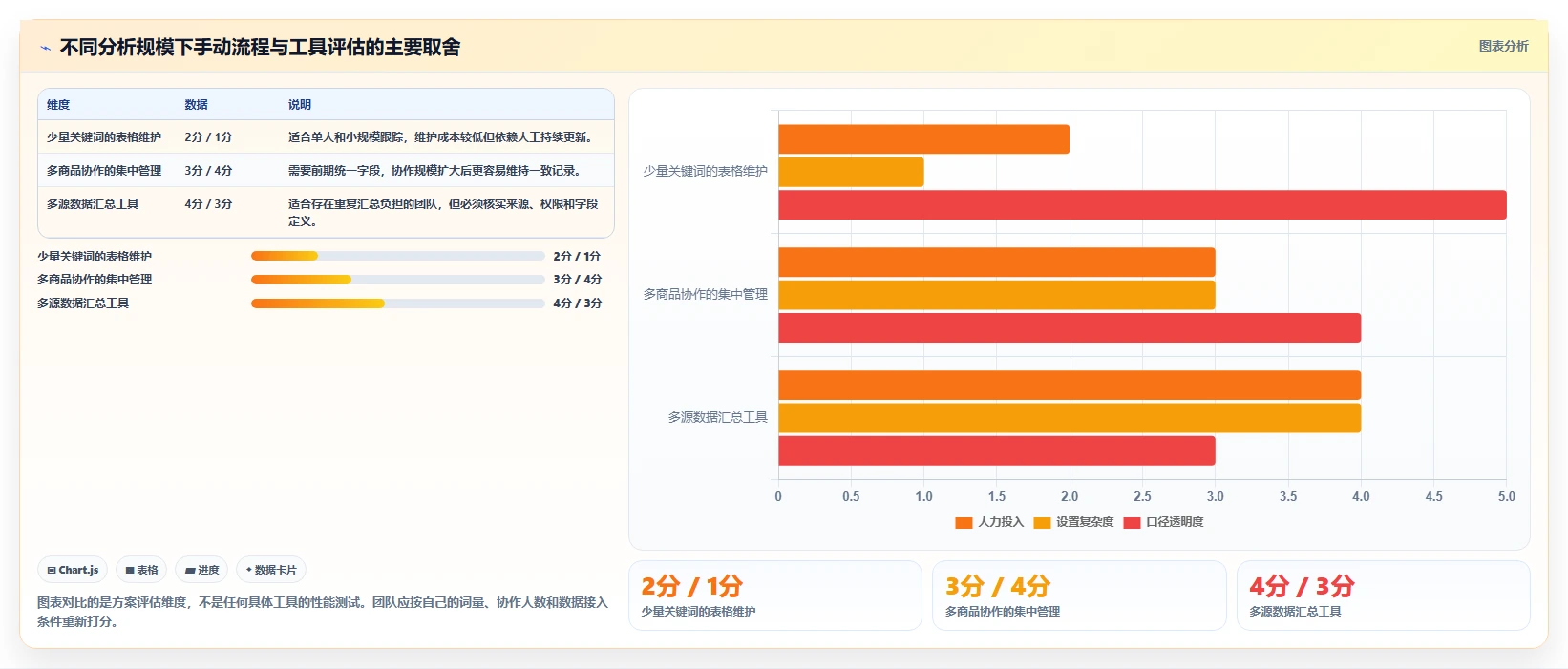This screenshot has width=1568, height=669.
Task: Click the table value 3分 / 4分
Action: pos(208,171)
